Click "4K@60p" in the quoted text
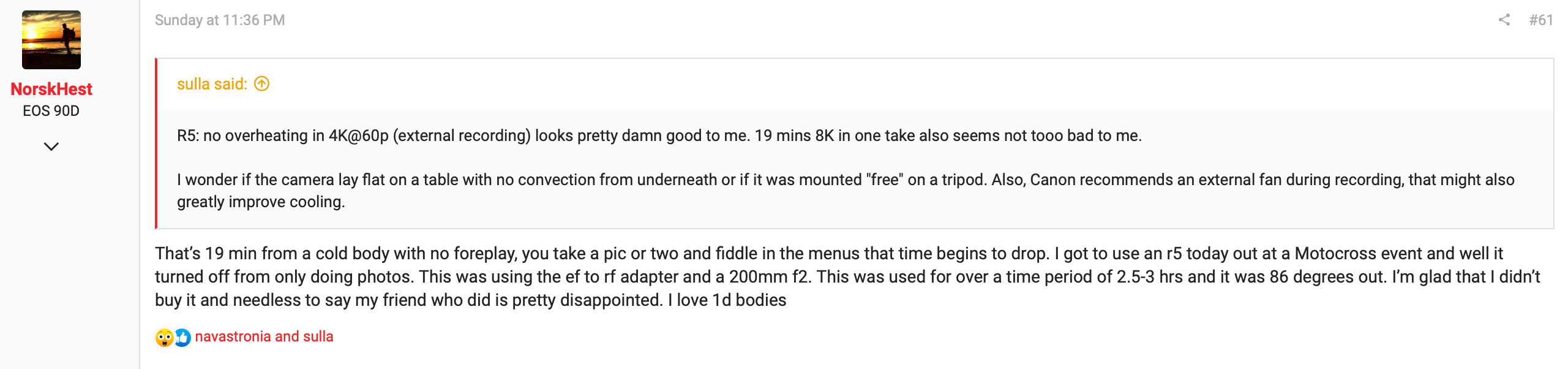The height and width of the screenshot is (369, 1568). [359, 135]
